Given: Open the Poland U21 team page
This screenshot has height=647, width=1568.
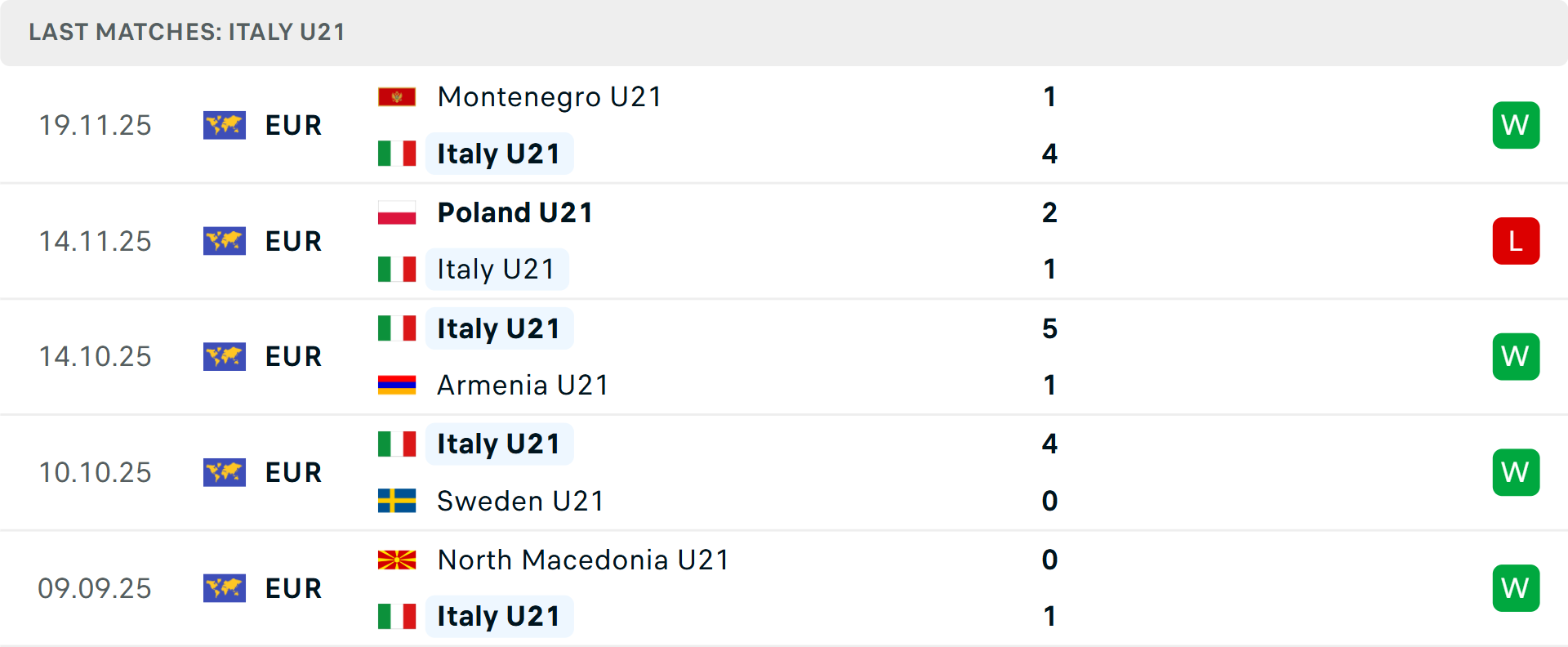Looking at the screenshot, I should (x=514, y=212).
